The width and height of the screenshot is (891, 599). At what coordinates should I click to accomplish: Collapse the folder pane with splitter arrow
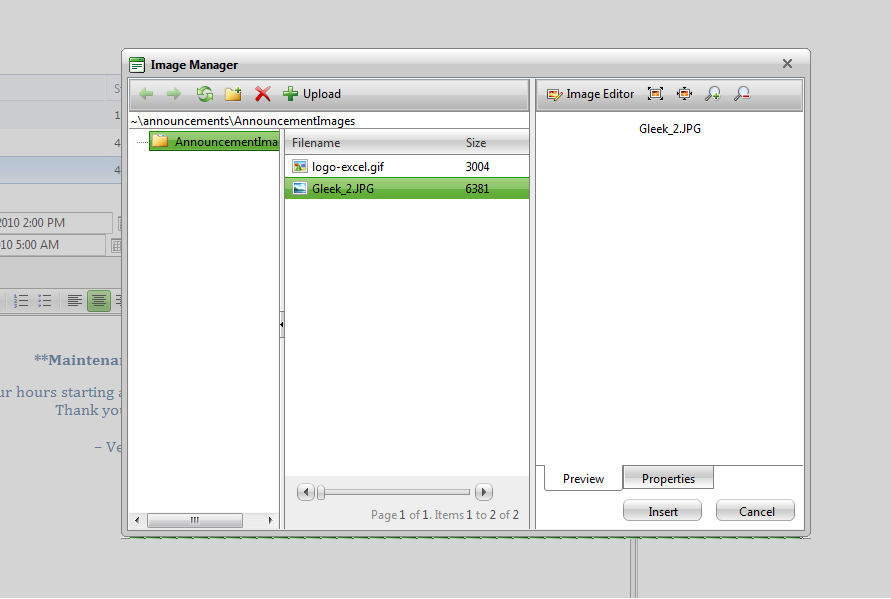282,325
